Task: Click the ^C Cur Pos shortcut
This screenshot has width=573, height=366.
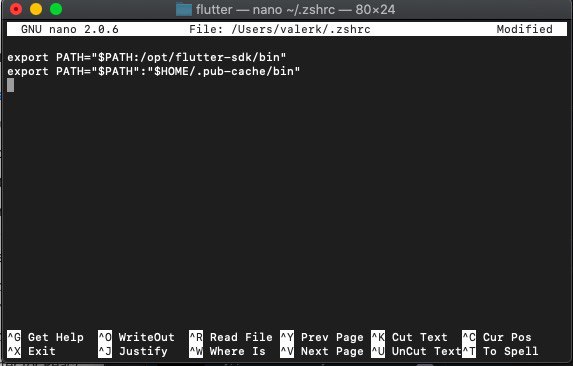Action: click(497, 337)
